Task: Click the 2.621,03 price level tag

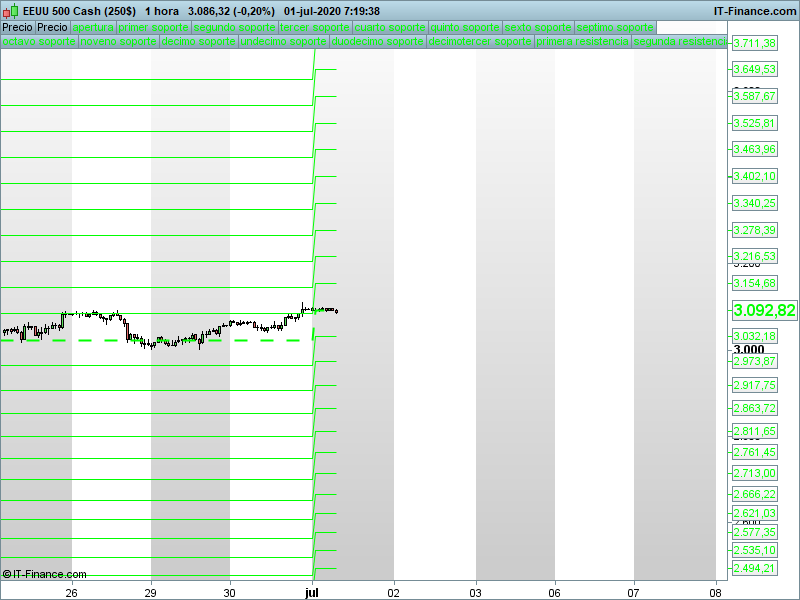Action: 755,513
